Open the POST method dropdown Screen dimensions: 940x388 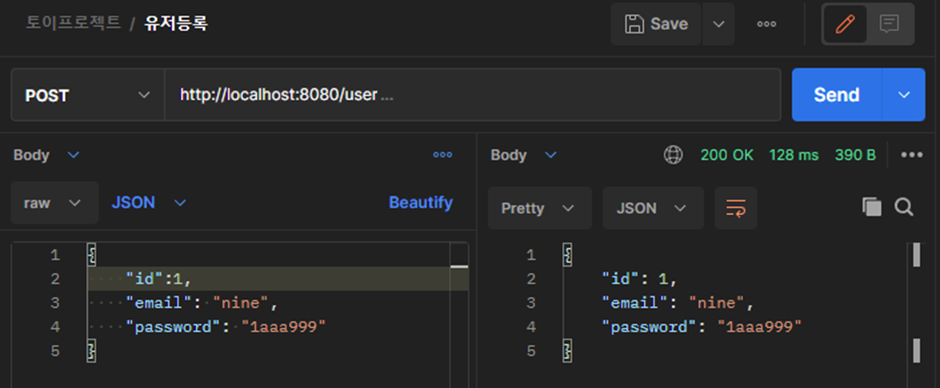coord(88,95)
